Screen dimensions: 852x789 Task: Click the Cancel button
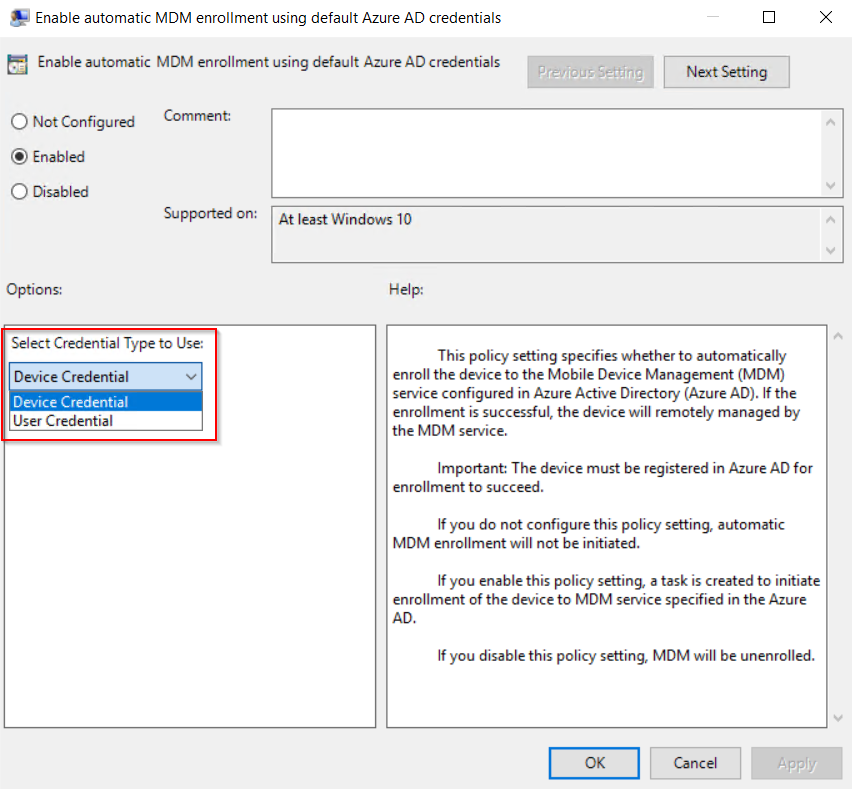(695, 763)
